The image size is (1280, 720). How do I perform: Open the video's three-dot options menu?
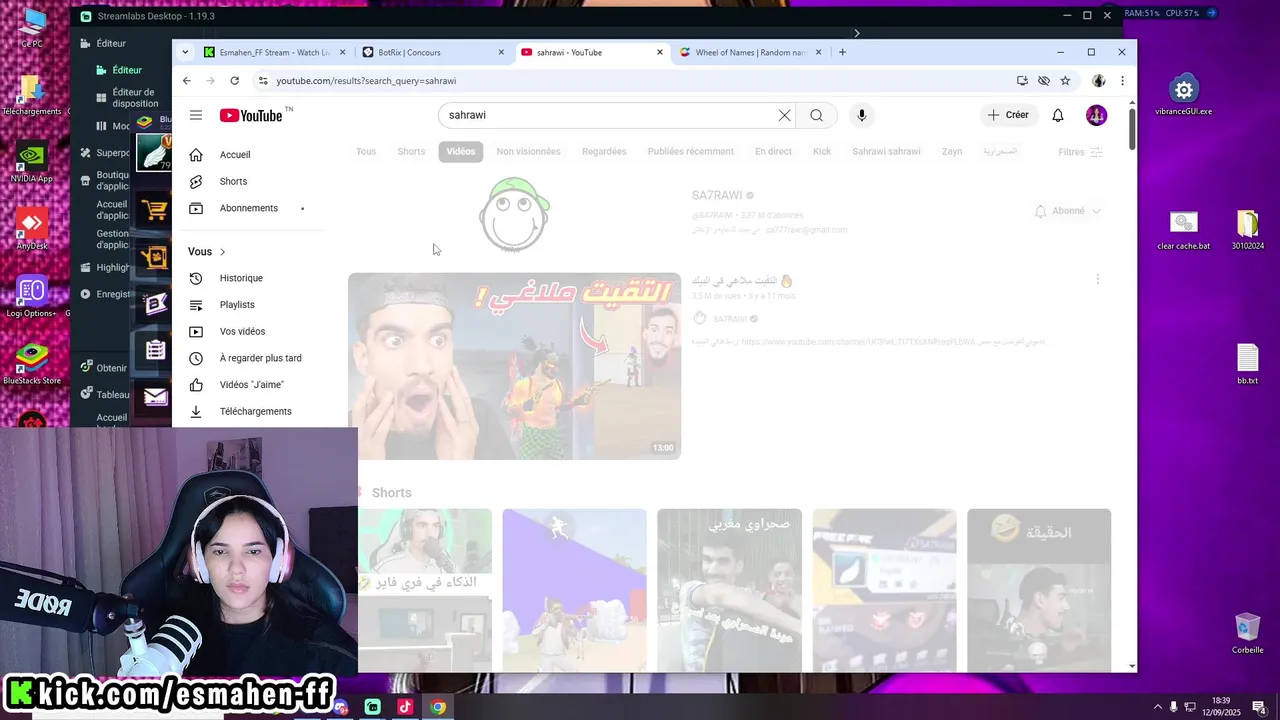1097,280
